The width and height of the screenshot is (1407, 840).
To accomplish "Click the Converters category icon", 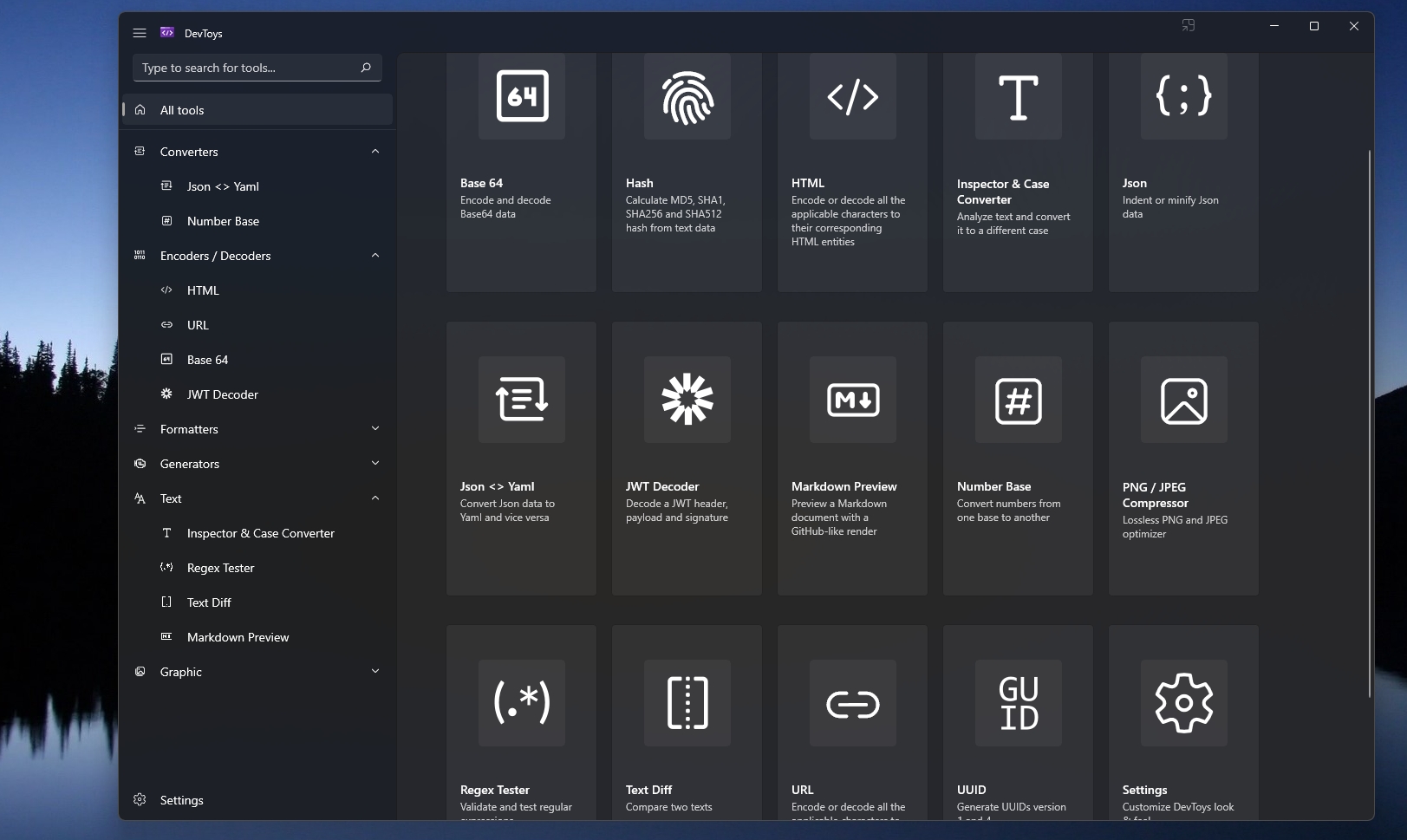I will (140, 152).
